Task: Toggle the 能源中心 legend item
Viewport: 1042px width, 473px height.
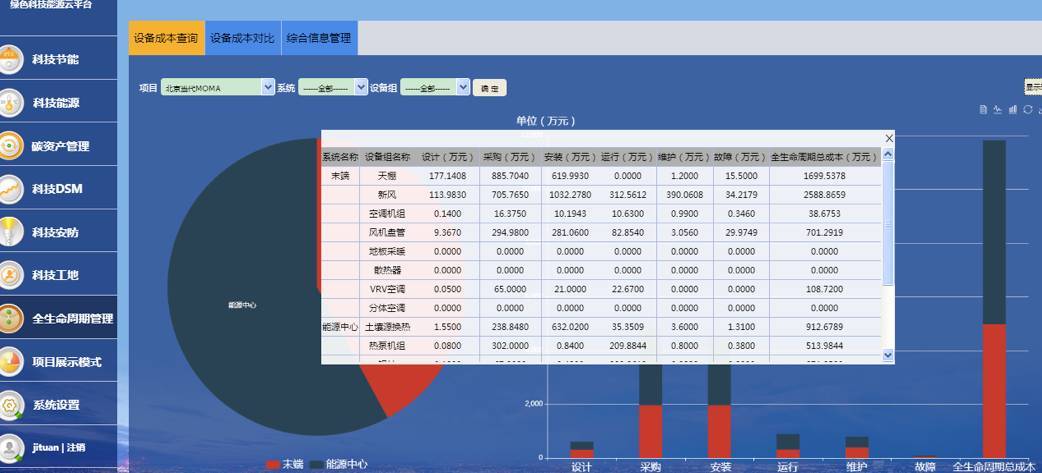Action: point(338,464)
